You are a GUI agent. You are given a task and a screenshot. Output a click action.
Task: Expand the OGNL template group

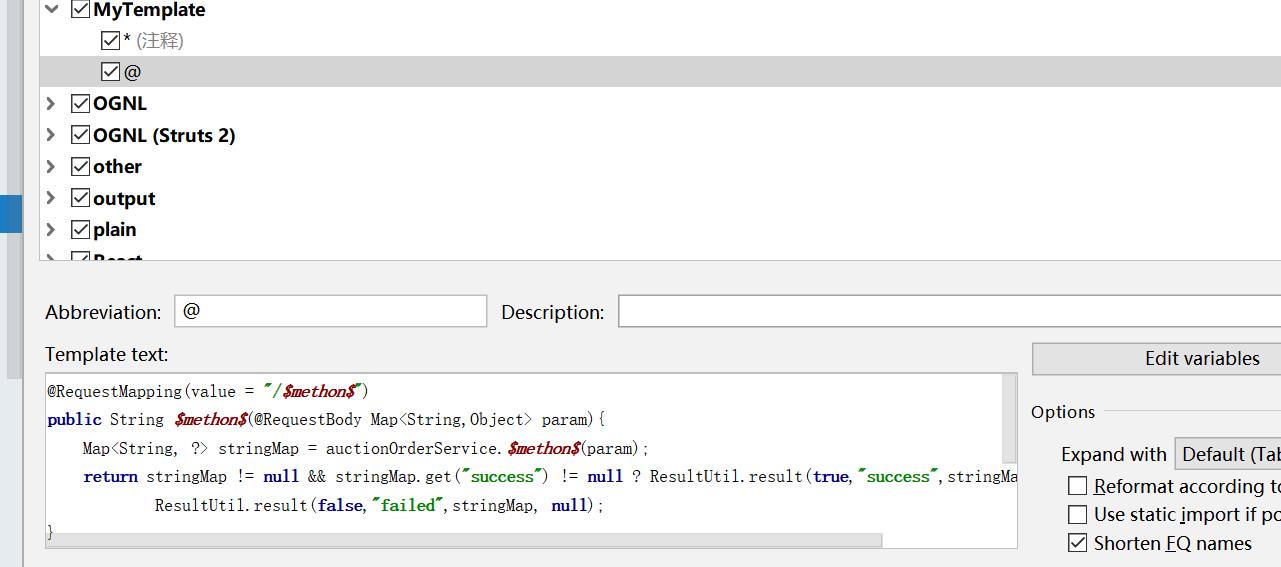coord(51,103)
